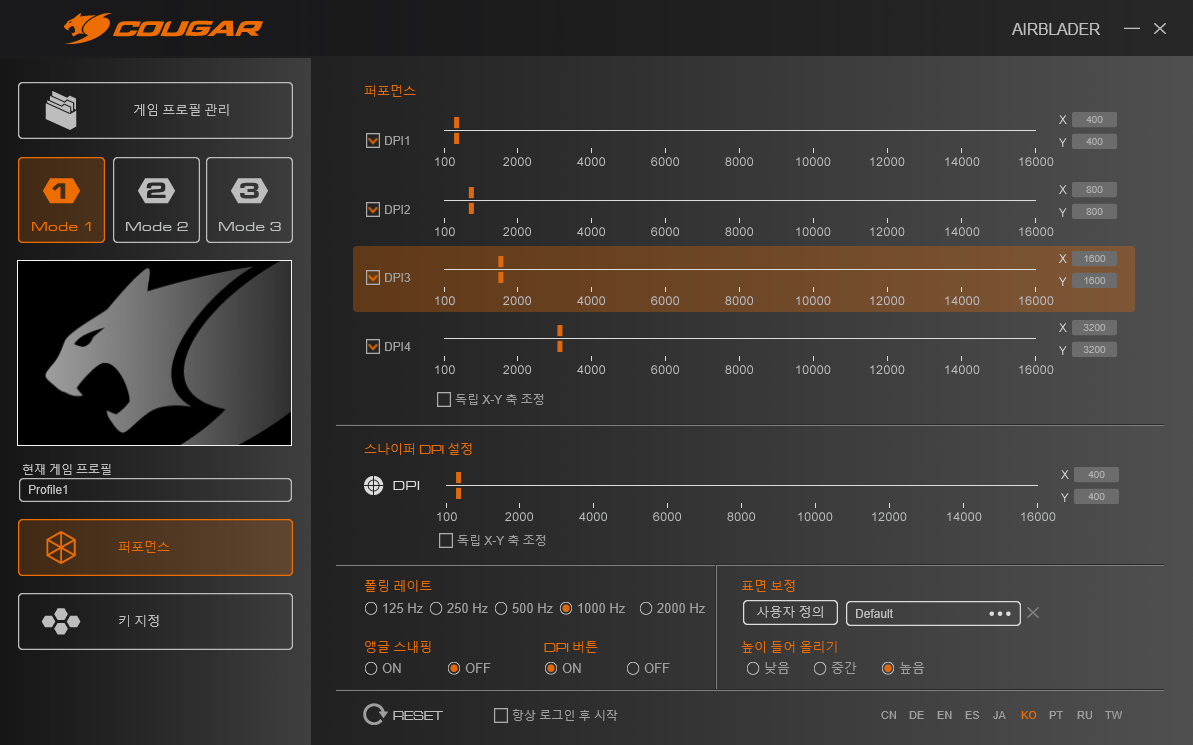Enable 항상 로그인 후 시작 checkbox
This screenshot has width=1193, height=745.
click(x=502, y=715)
